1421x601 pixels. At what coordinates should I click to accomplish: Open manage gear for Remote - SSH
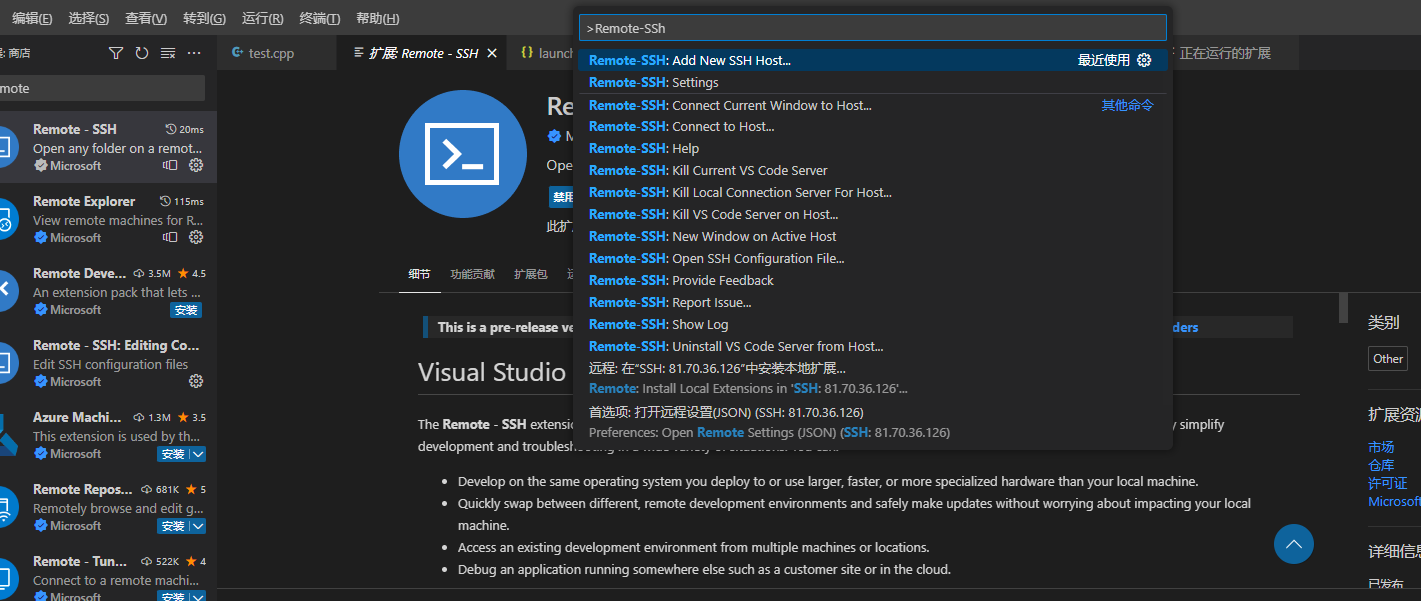196,165
